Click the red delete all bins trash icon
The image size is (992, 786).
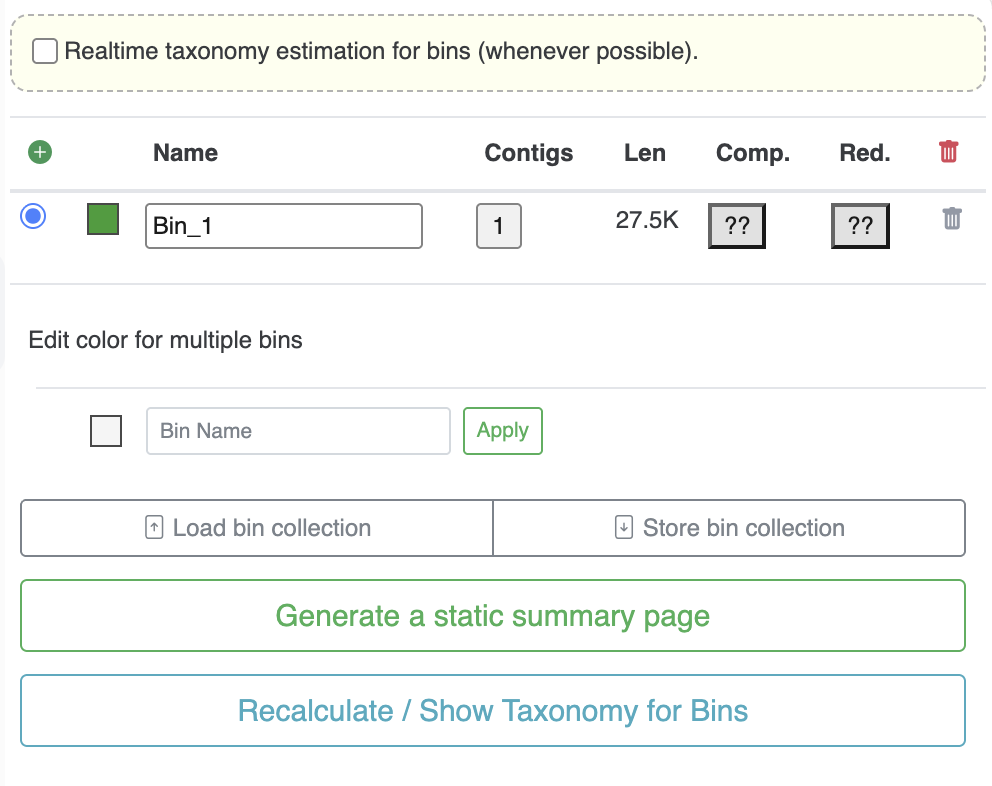948,152
